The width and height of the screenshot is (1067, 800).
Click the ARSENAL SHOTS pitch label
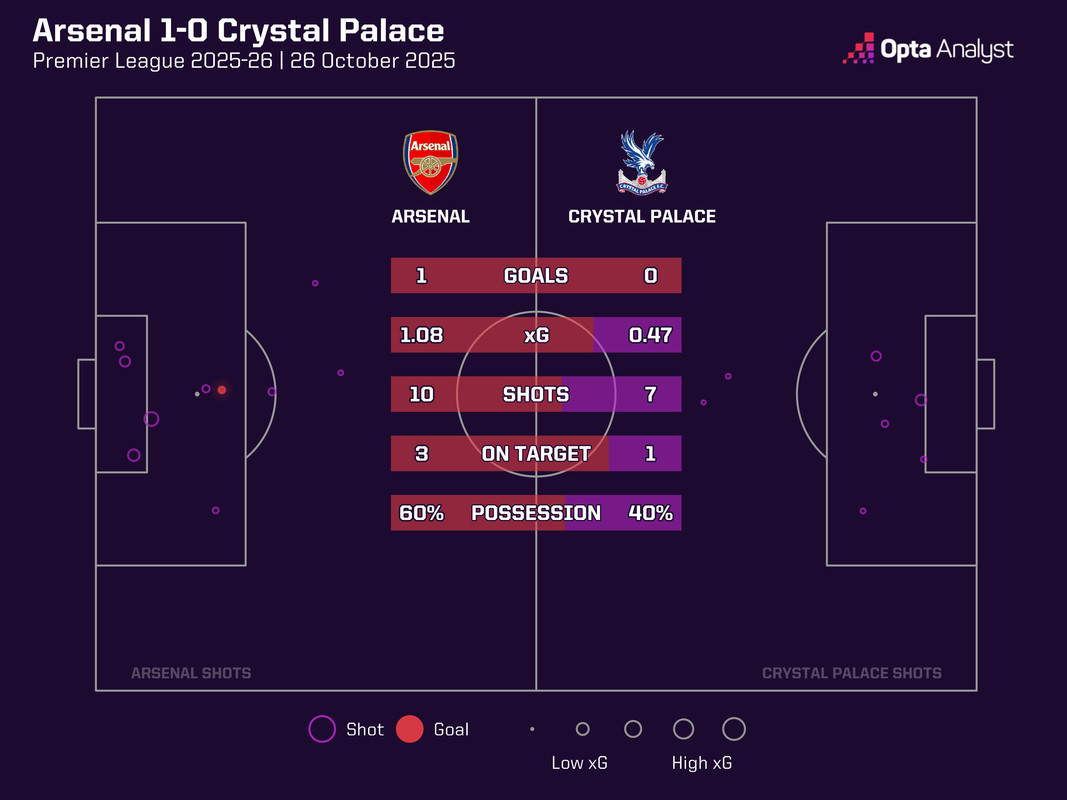[x=191, y=673]
